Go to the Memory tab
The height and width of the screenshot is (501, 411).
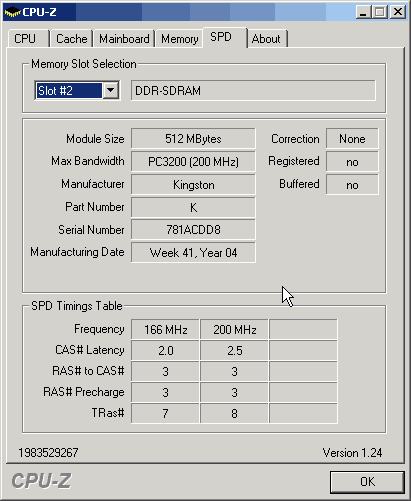pyautogui.click(x=179, y=39)
